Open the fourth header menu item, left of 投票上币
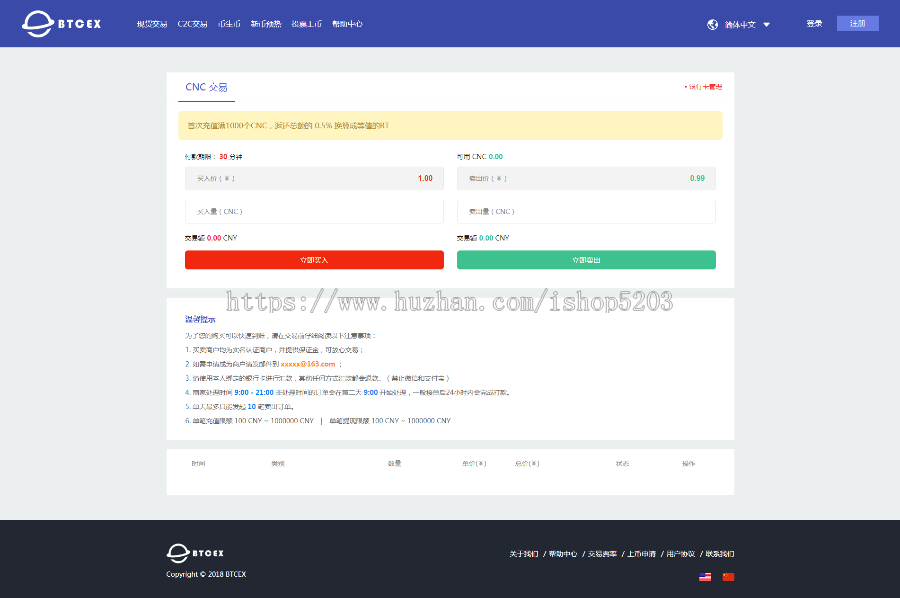The height and width of the screenshot is (598, 900). pyautogui.click(x=266, y=24)
